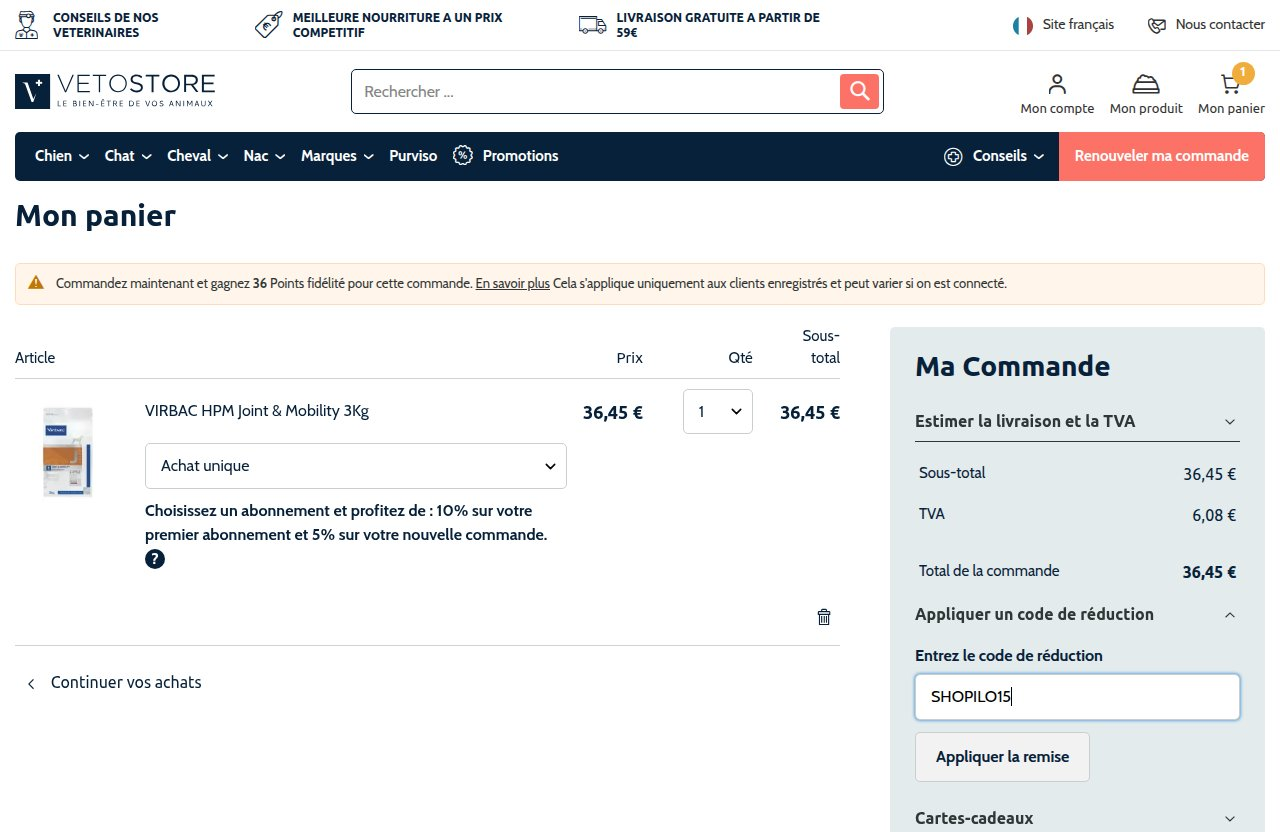Click the Qté column header
The image size is (1280, 832).
[740, 358]
